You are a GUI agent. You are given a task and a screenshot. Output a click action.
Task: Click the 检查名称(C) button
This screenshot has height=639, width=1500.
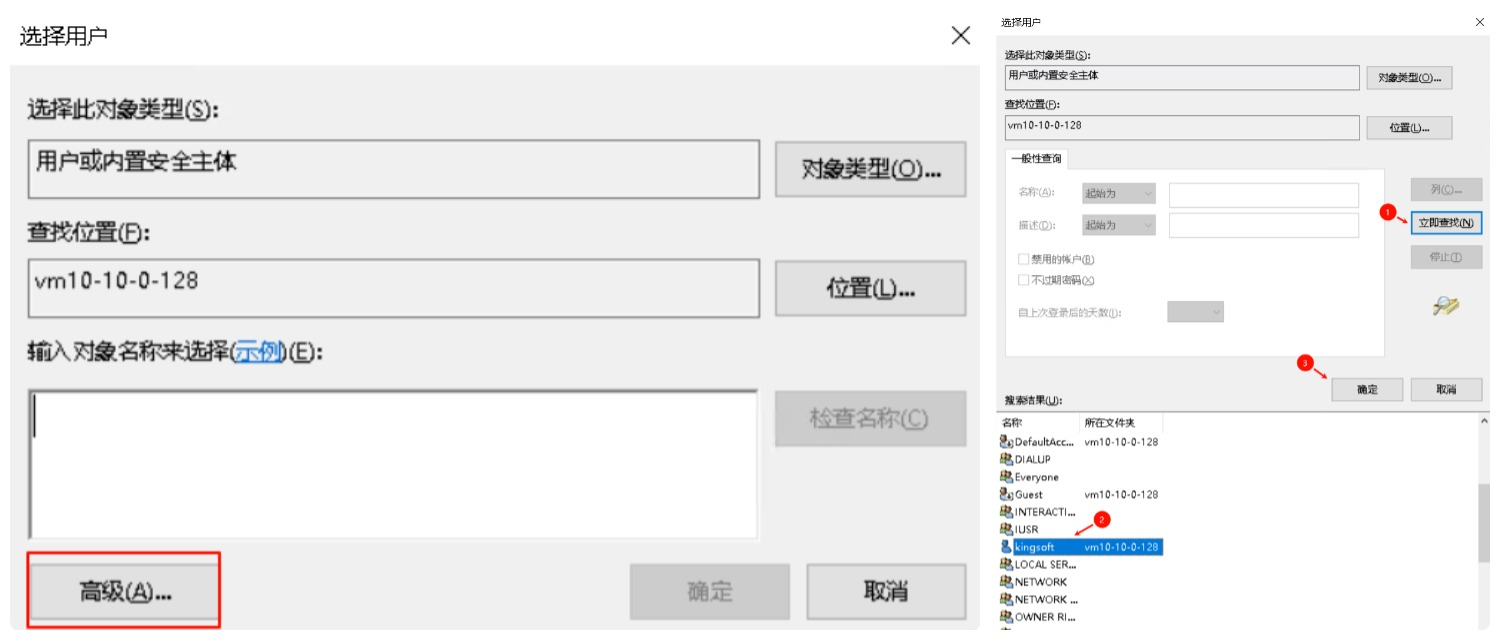870,418
